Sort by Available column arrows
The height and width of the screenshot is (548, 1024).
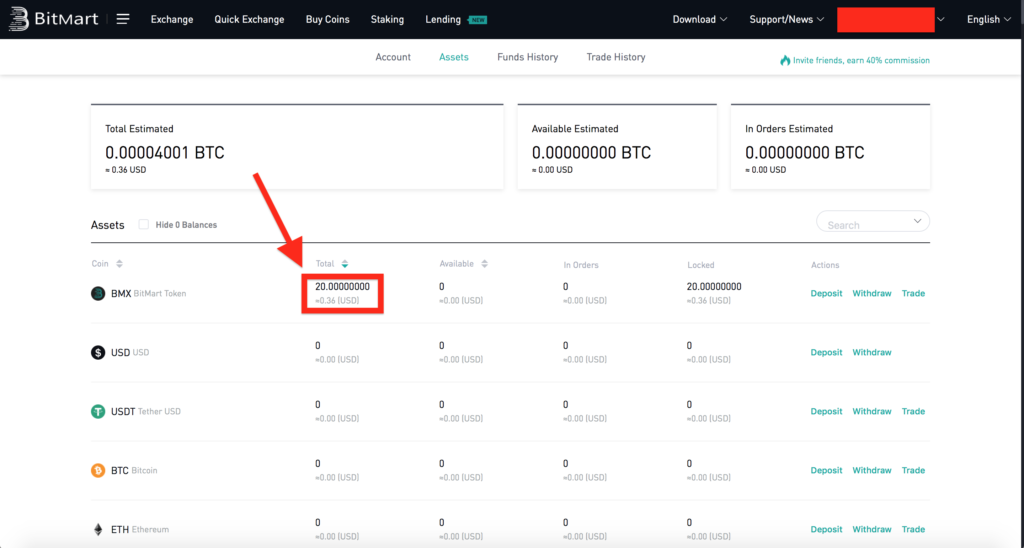click(485, 264)
